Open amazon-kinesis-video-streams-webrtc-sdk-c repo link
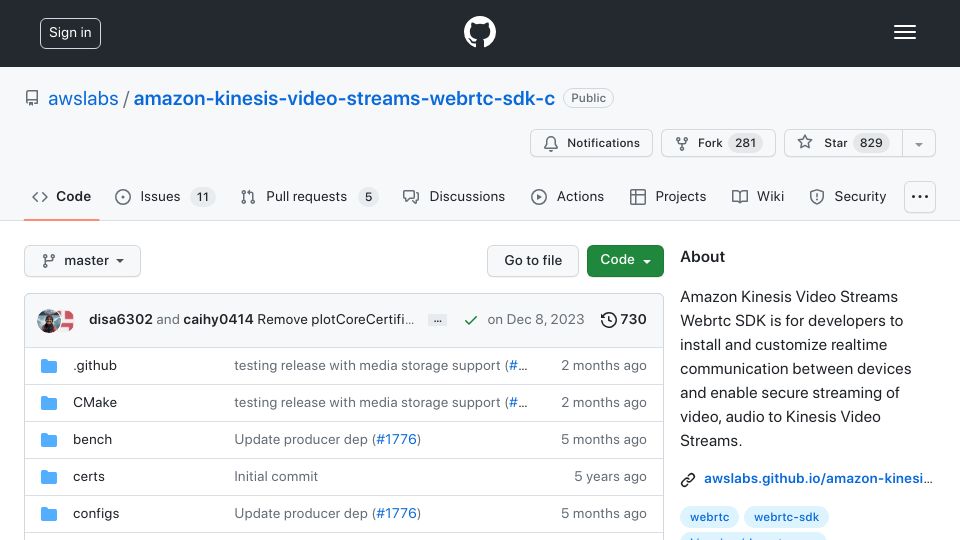 pos(344,98)
